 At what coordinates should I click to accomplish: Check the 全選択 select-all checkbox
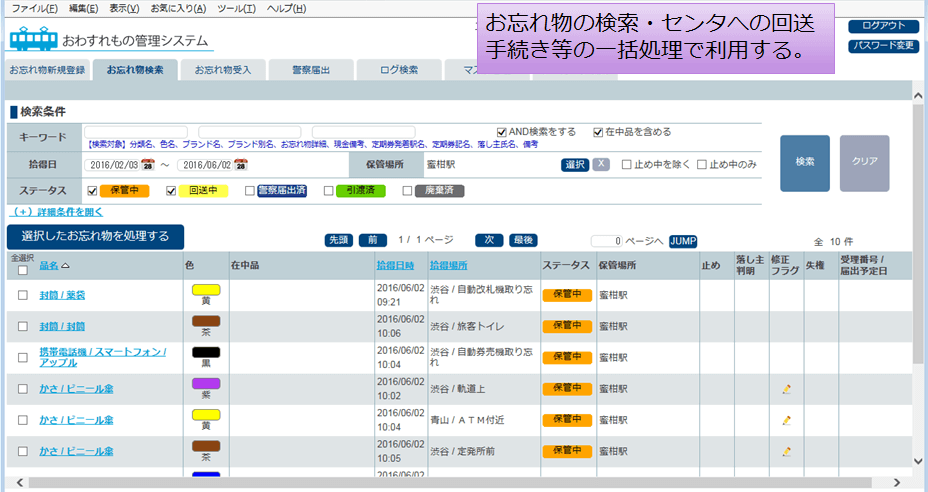(x=22, y=270)
